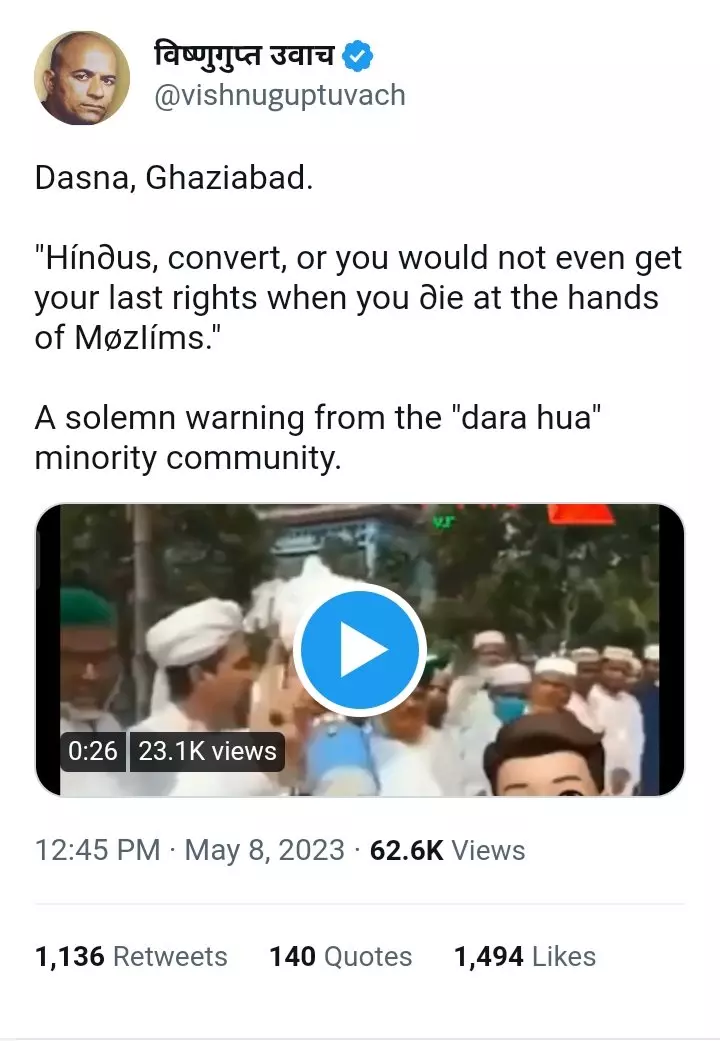Click the red flag in the video
The width and height of the screenshot is (720, 1041).
(580, 515)
